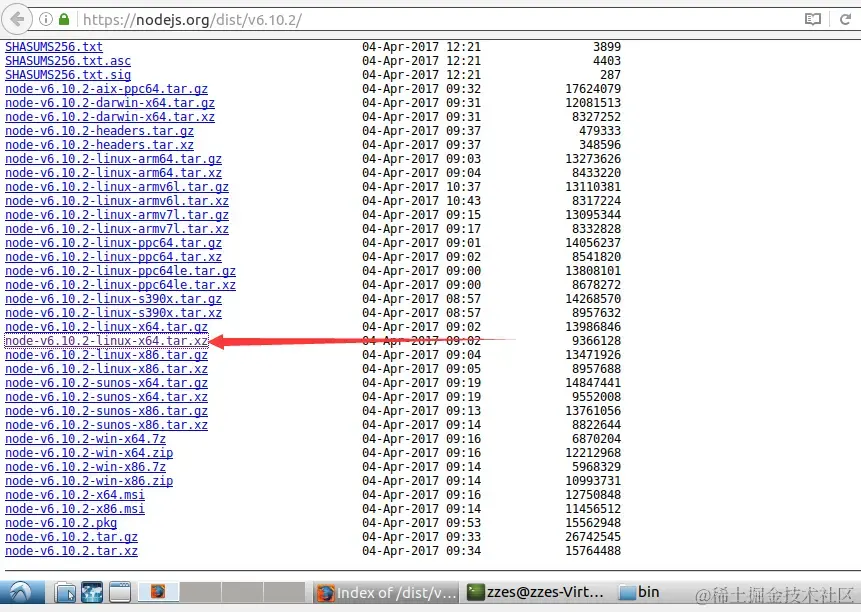Image resolution: width=861 pixels, height=612 pixels.
Task: Click file size 9366128 in listing
Action: [596, 341]
